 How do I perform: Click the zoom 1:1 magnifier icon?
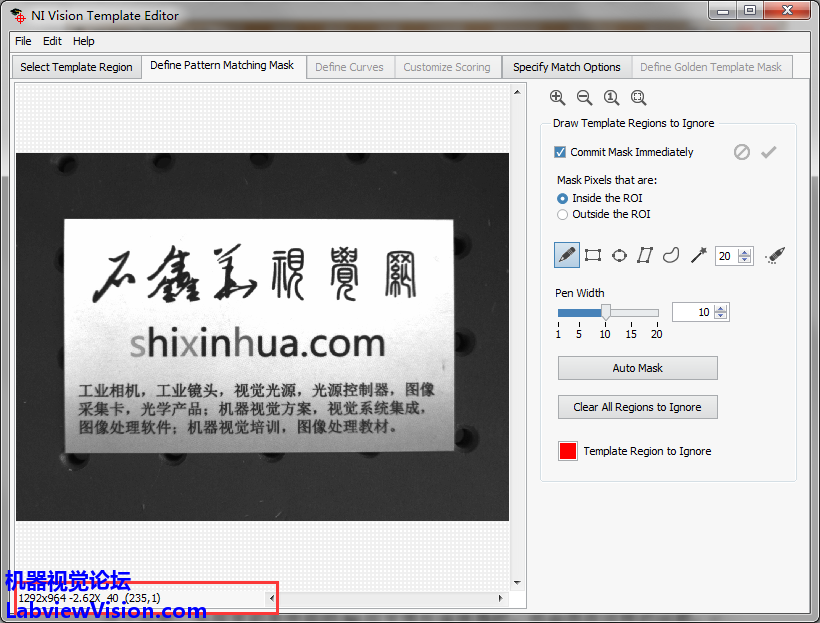coord(611,97)
